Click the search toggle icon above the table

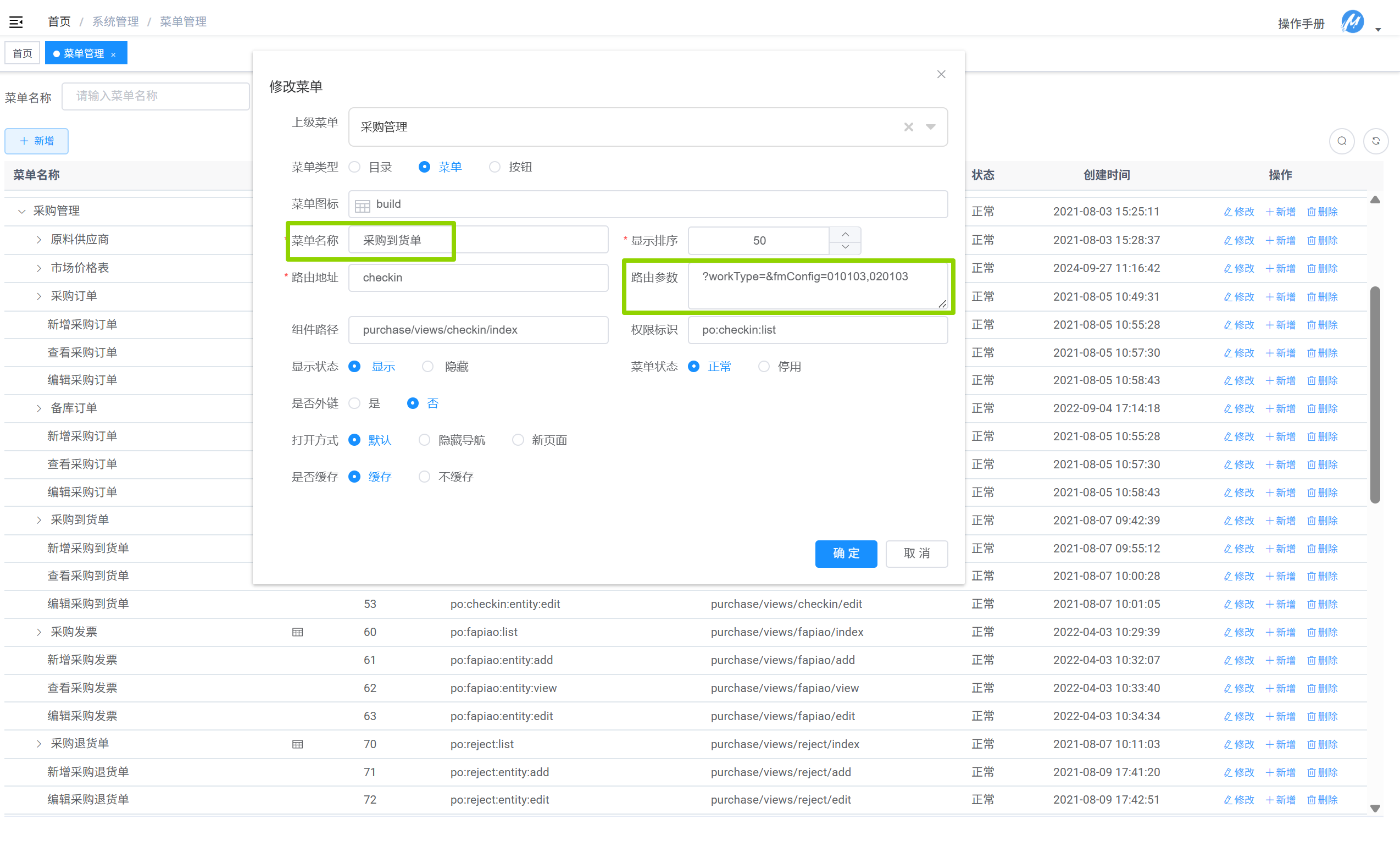[x=1342, y=141]
